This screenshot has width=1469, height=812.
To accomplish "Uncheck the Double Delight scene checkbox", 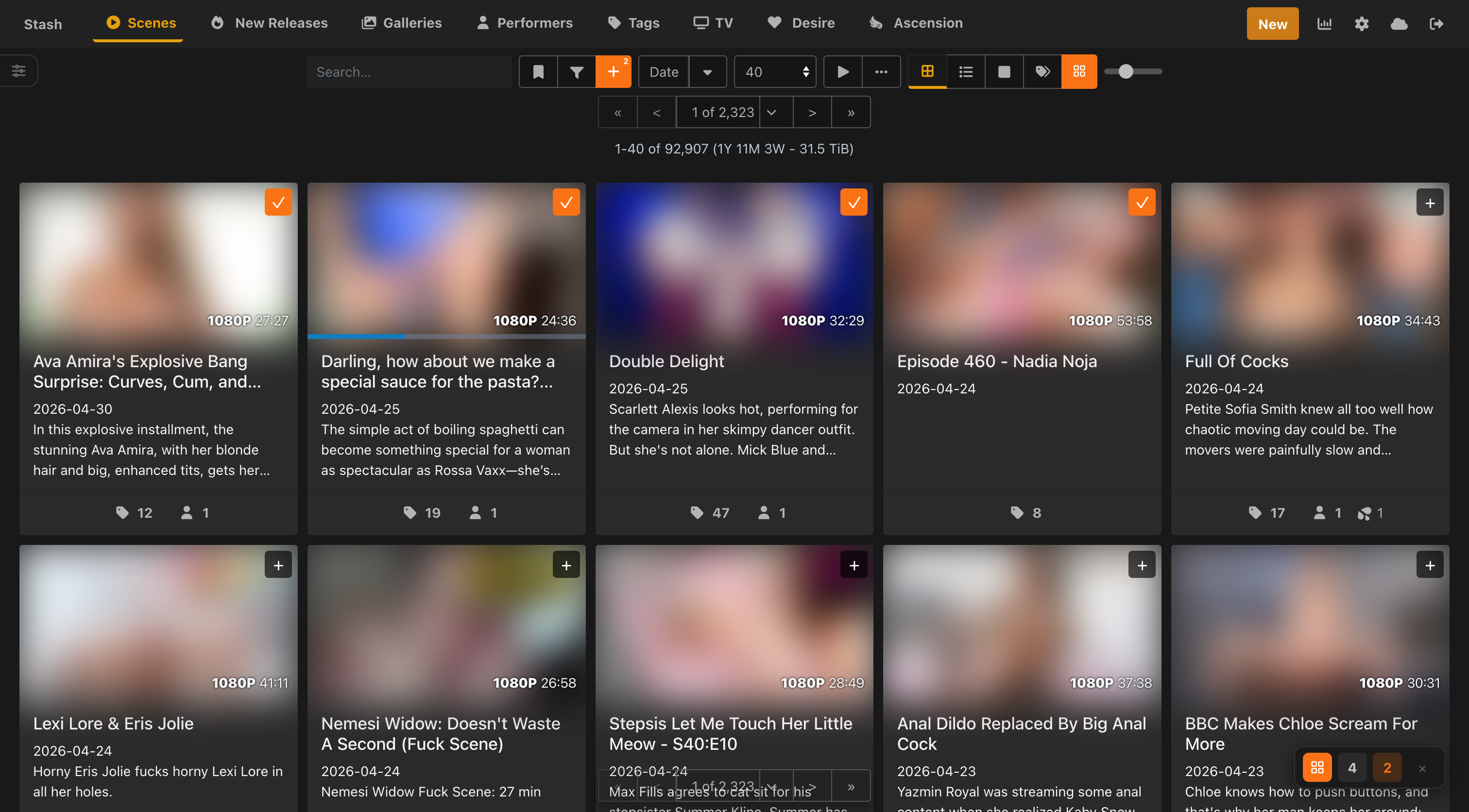I will pyautogui.click(x=854, y=203).
